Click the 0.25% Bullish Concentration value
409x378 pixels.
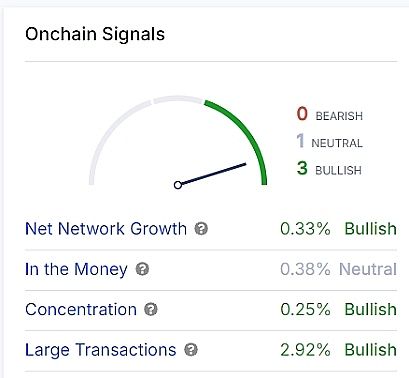point(338,309)
